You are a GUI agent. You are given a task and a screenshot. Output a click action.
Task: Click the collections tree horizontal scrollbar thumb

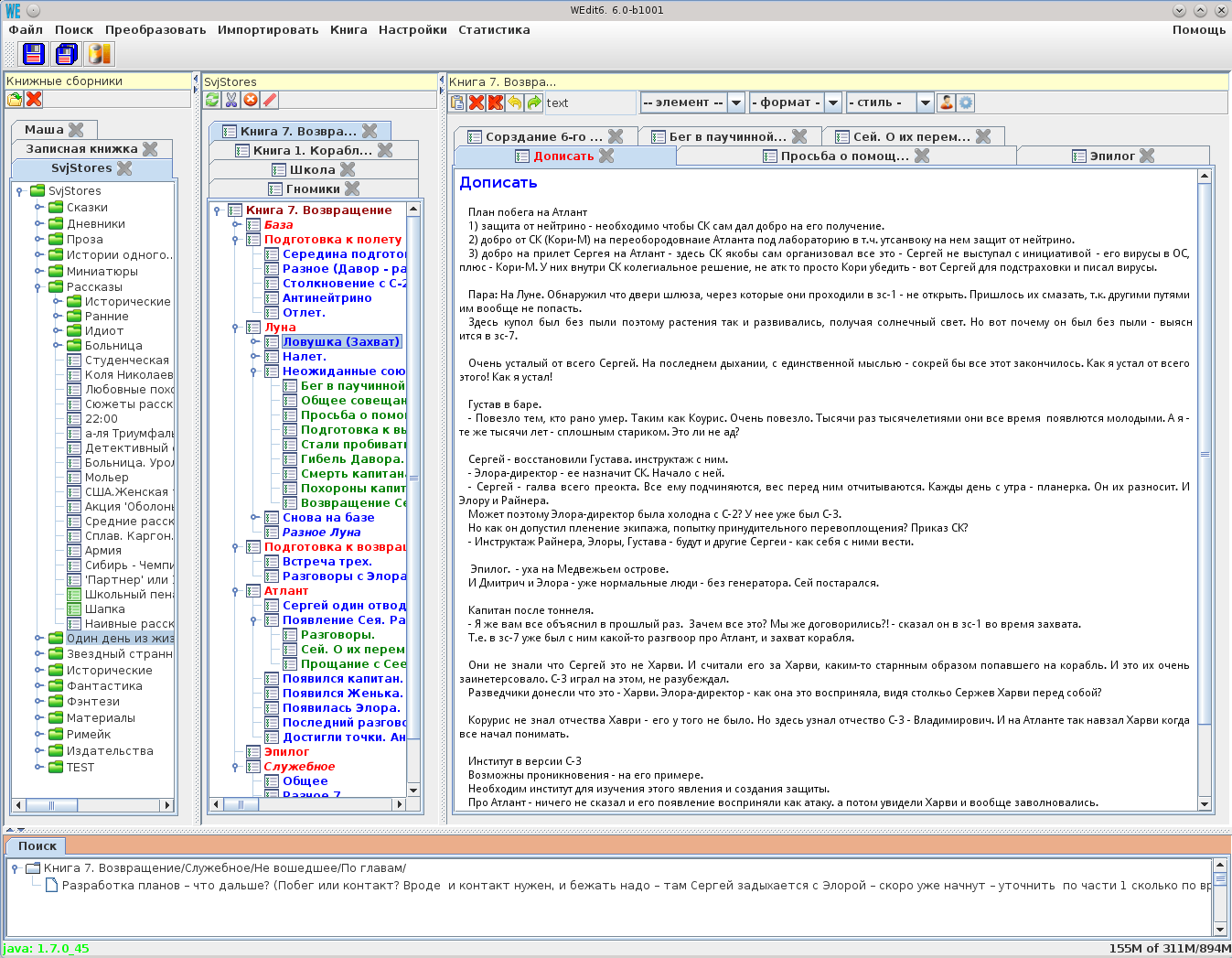click(51, 805)
